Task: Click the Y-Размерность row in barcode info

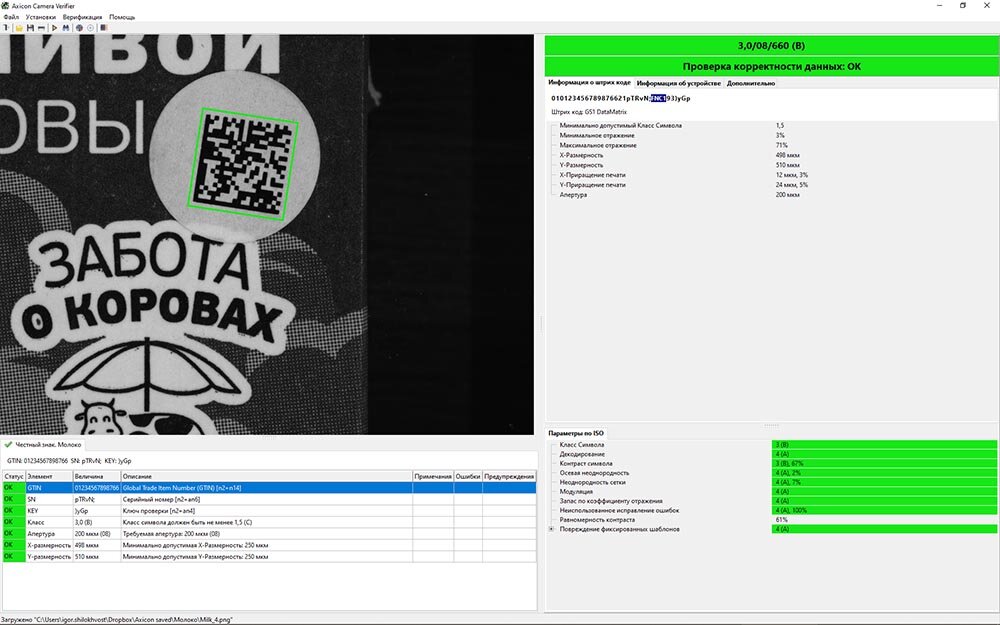Action: pos(772,165)
